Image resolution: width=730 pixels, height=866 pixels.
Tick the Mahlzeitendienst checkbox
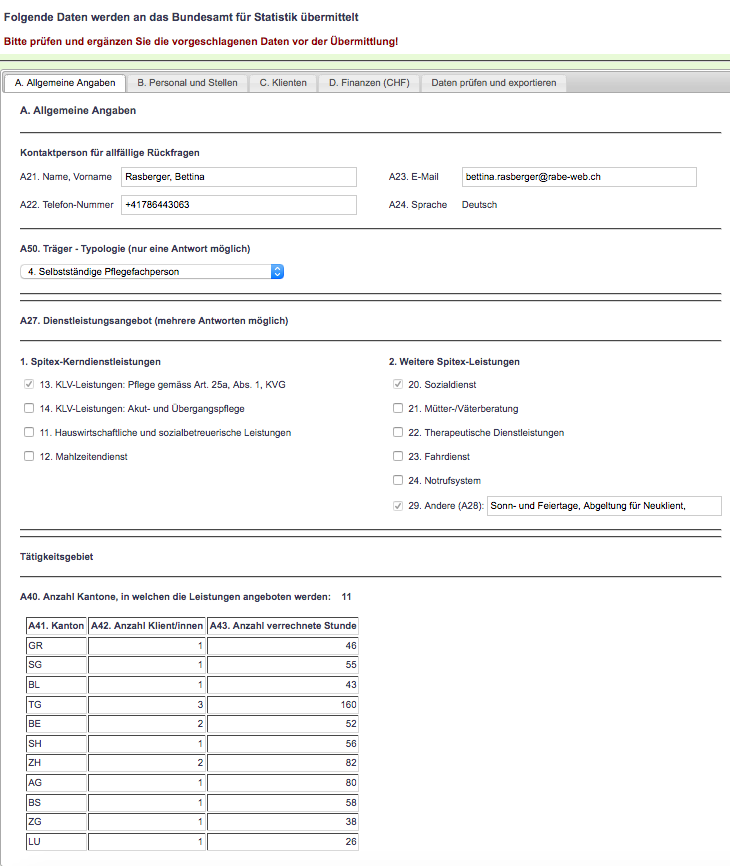29,456
